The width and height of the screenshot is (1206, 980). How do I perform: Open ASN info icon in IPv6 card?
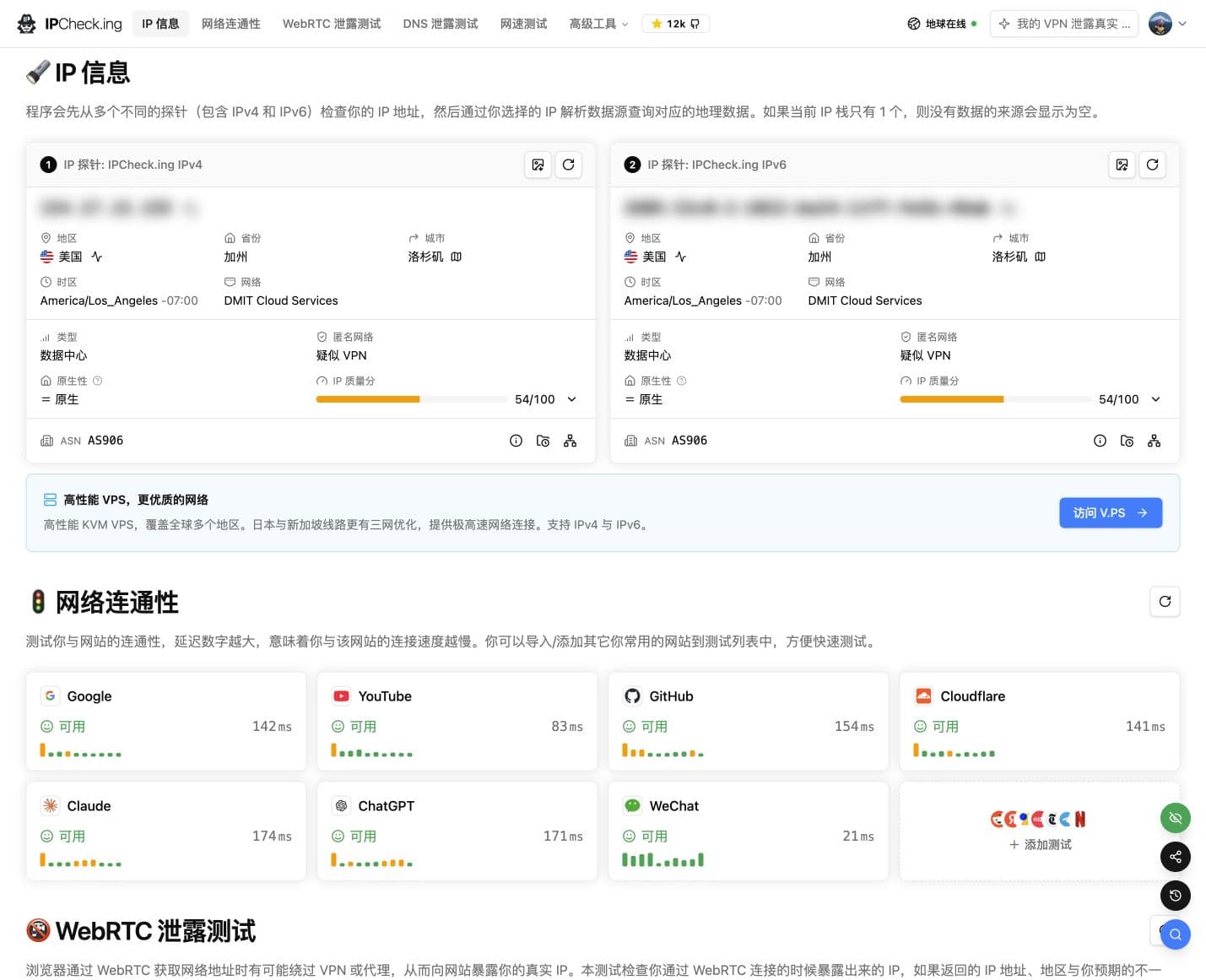pyautogui.click(x=1100, y=441)
